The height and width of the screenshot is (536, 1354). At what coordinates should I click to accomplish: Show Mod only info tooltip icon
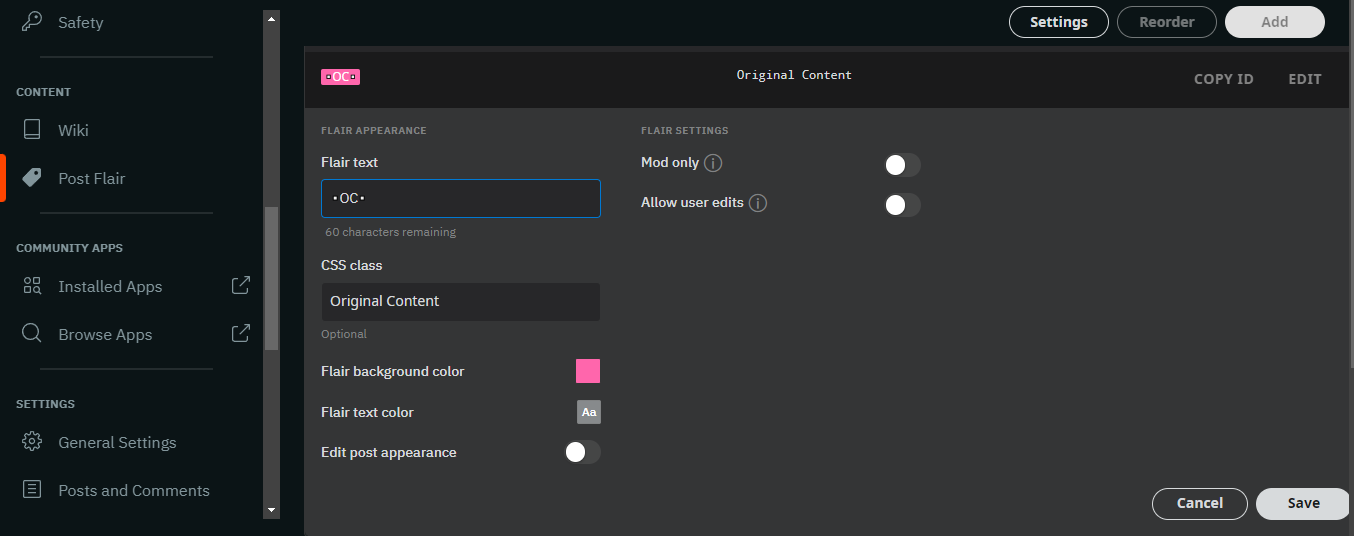(x=713, y=163)
